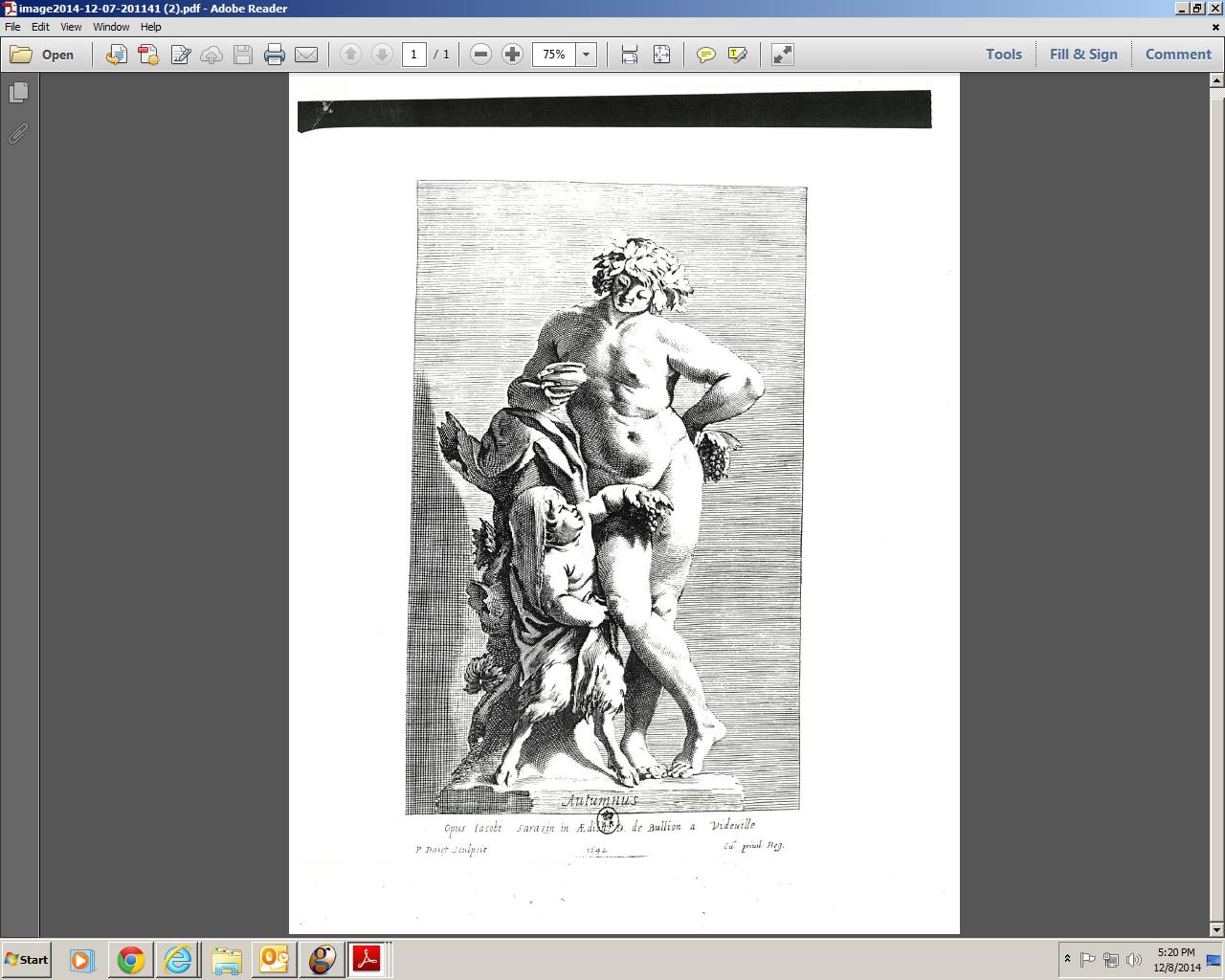Image resolution: width=1225 pixels, height=980 pixels.
Task: Open the Edit menu
Action: (x=40, y=27)
